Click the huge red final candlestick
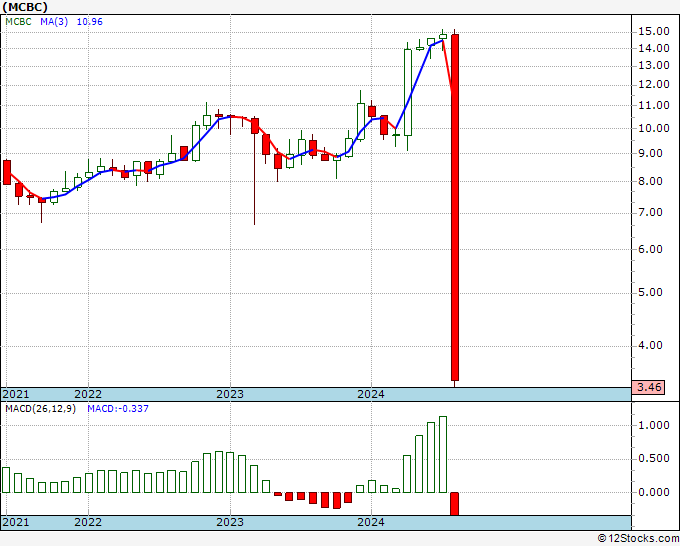Image resolution: width=680 pixels, height=546 pixels. [455, 207]
